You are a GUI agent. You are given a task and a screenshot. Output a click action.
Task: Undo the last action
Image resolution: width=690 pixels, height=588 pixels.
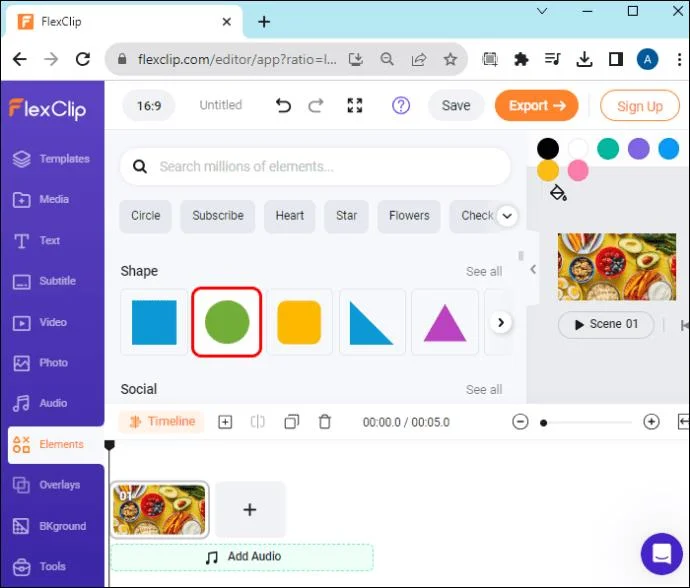point(283,106)
